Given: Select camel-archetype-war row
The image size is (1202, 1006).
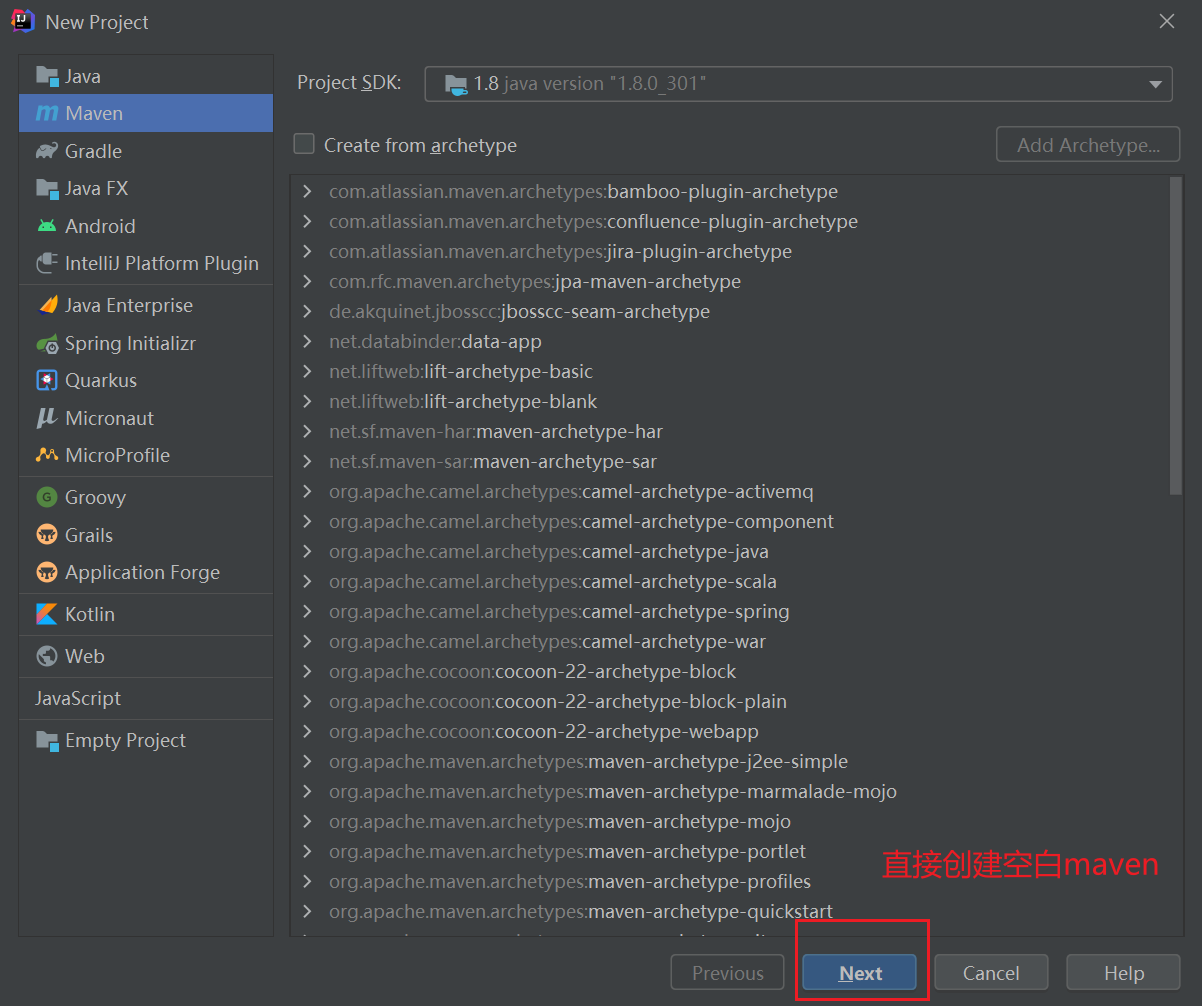Looking at the screenshot, I should tap(730, 641).
